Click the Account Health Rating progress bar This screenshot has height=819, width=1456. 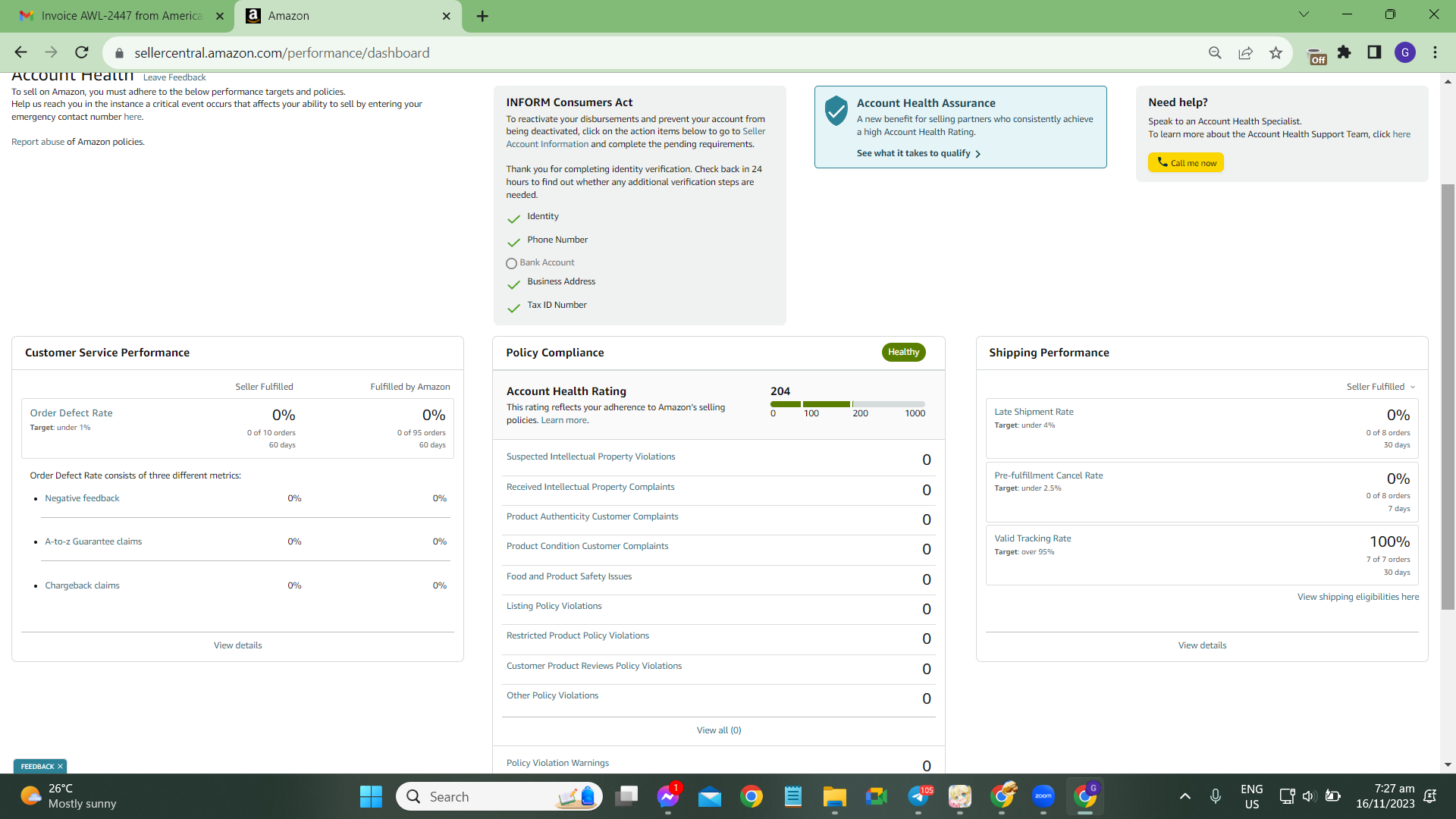[x=848, y=404]
